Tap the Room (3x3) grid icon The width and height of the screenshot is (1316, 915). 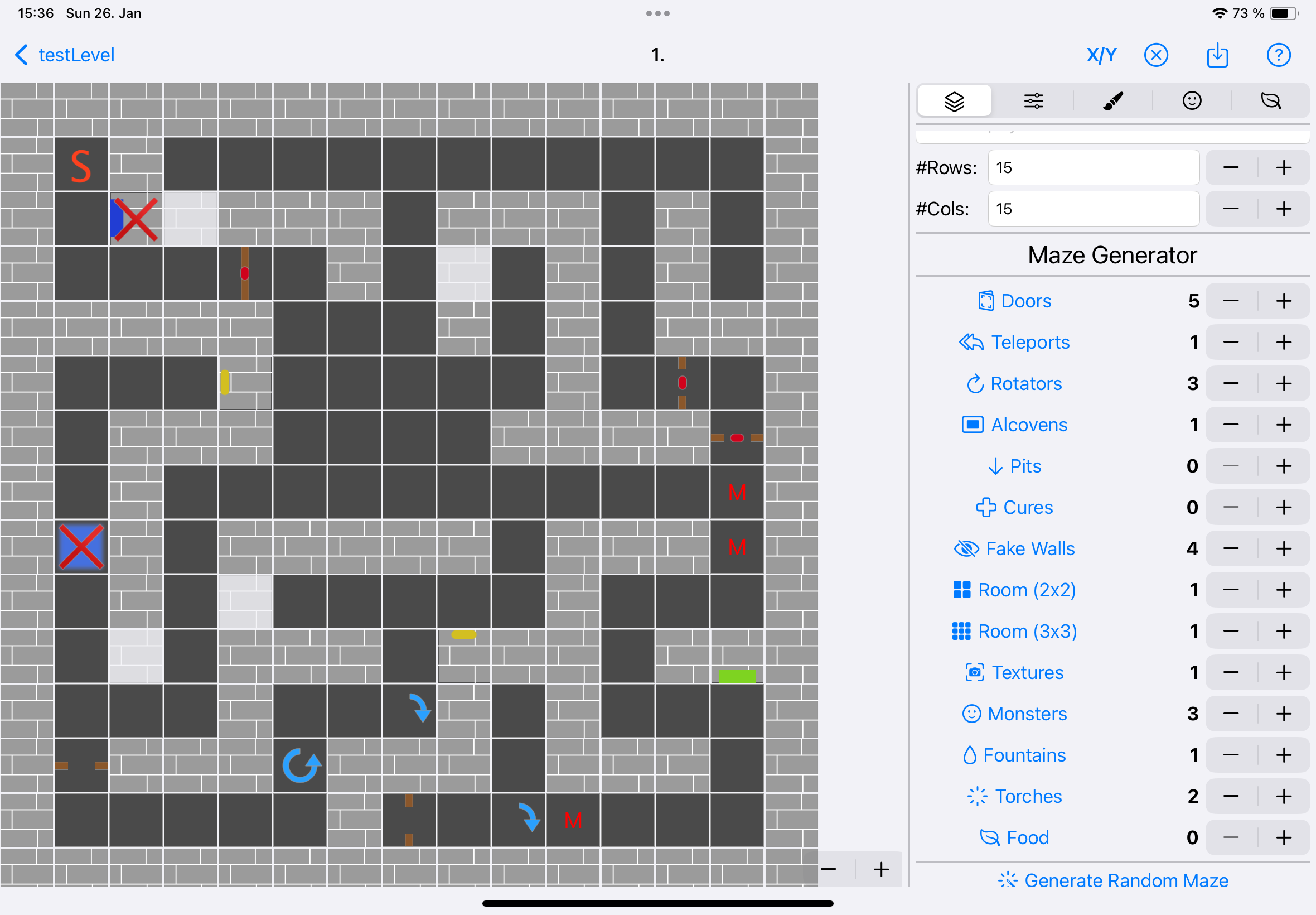pyautogui.click(x=961, y=631)
